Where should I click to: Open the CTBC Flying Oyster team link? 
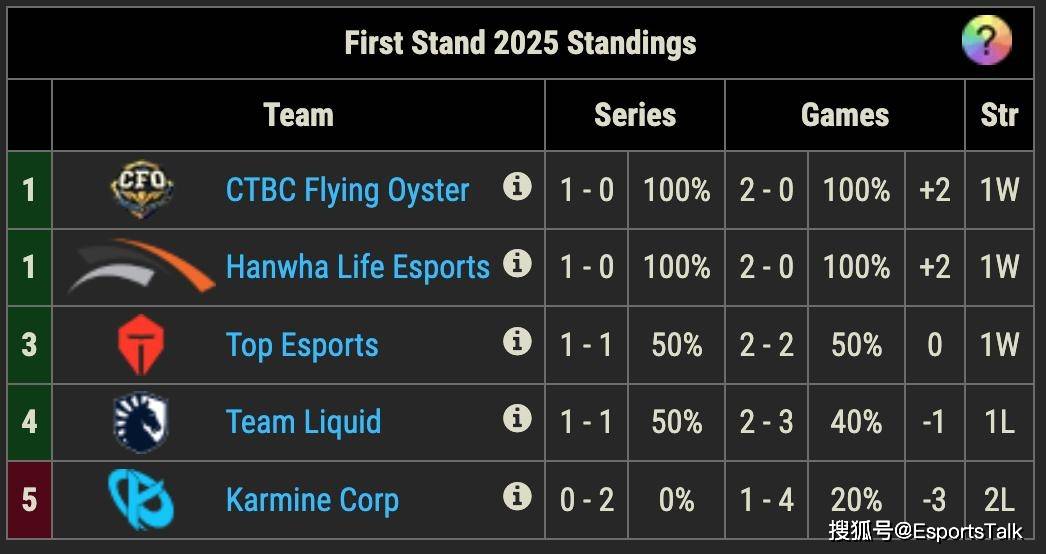(x=347, y=190)
